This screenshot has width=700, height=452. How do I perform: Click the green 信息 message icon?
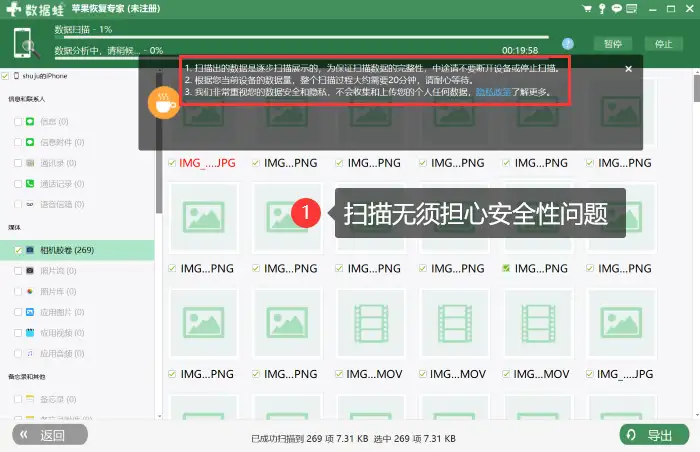point(30,121)
